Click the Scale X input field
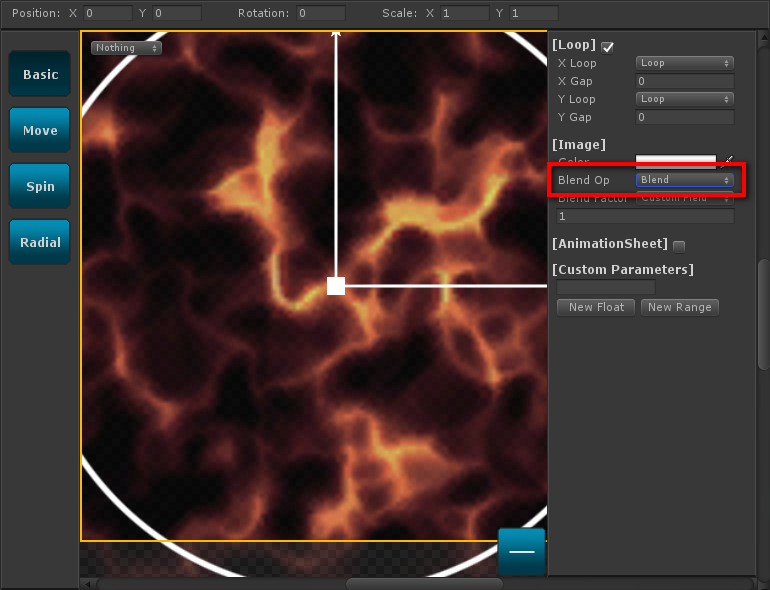The image size is (770, 590). pos(465,13)
